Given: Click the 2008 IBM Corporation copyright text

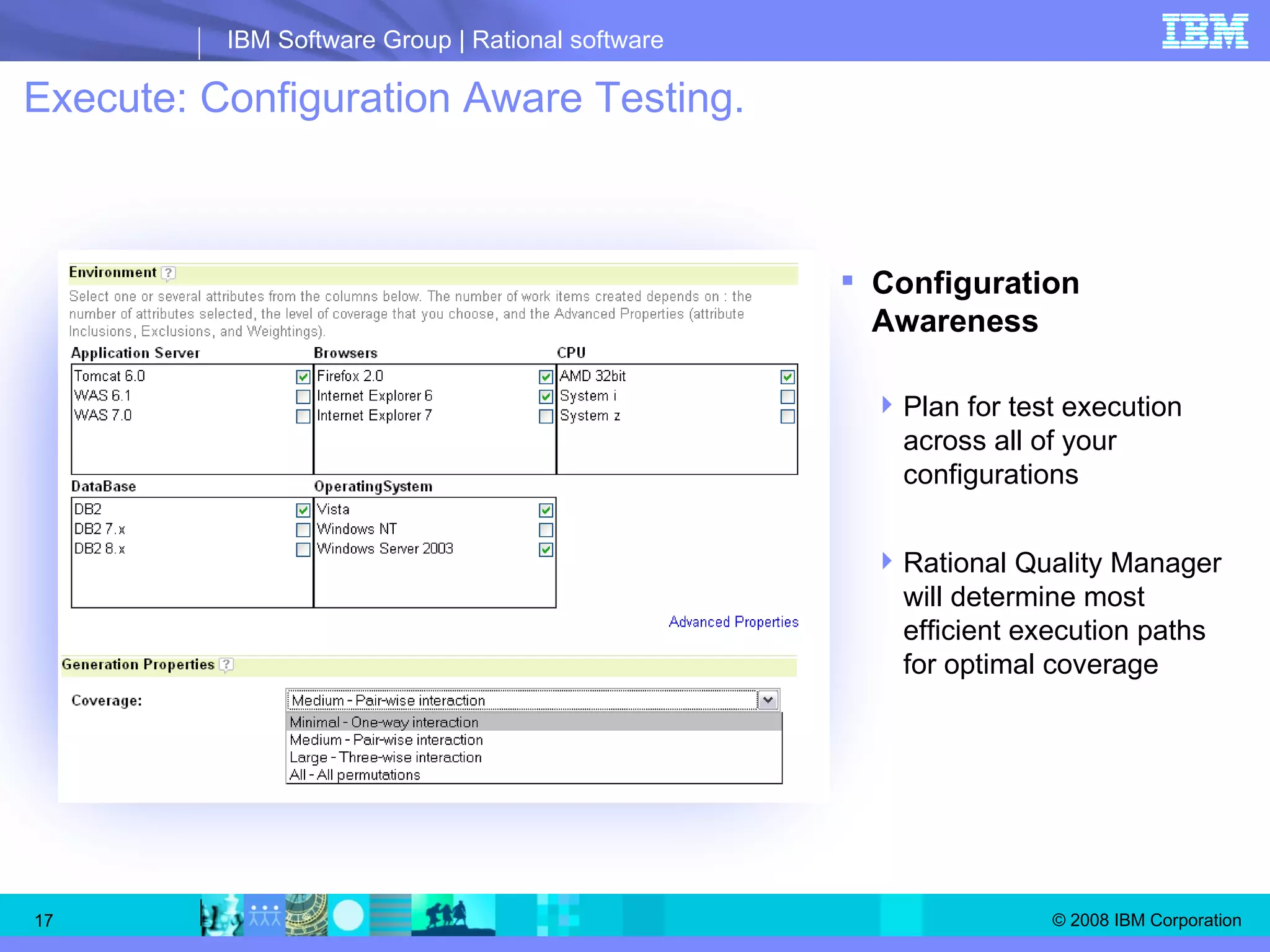Looking at the screenshot, I should [x=1147, y=920].
